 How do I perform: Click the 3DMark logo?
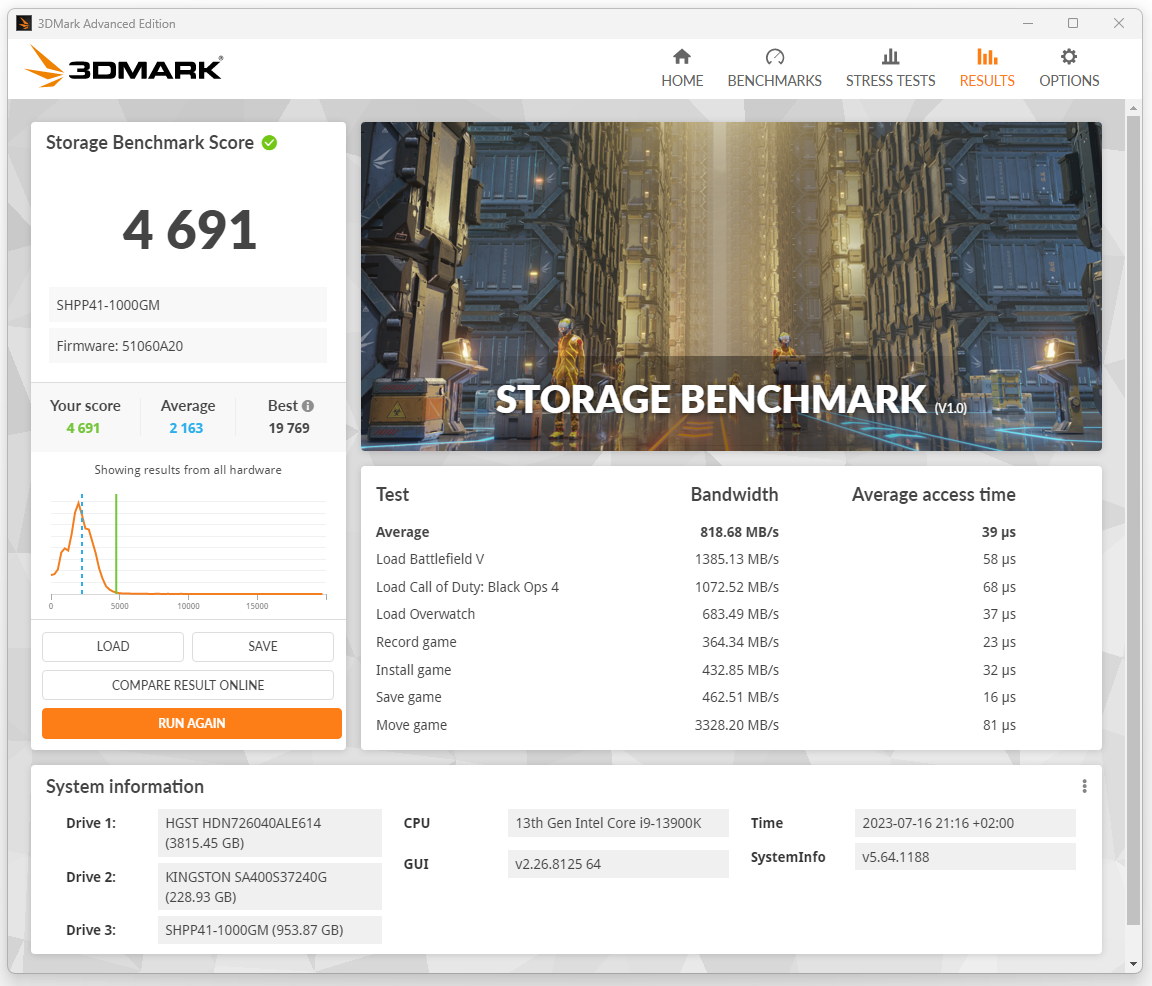[124, 68]
